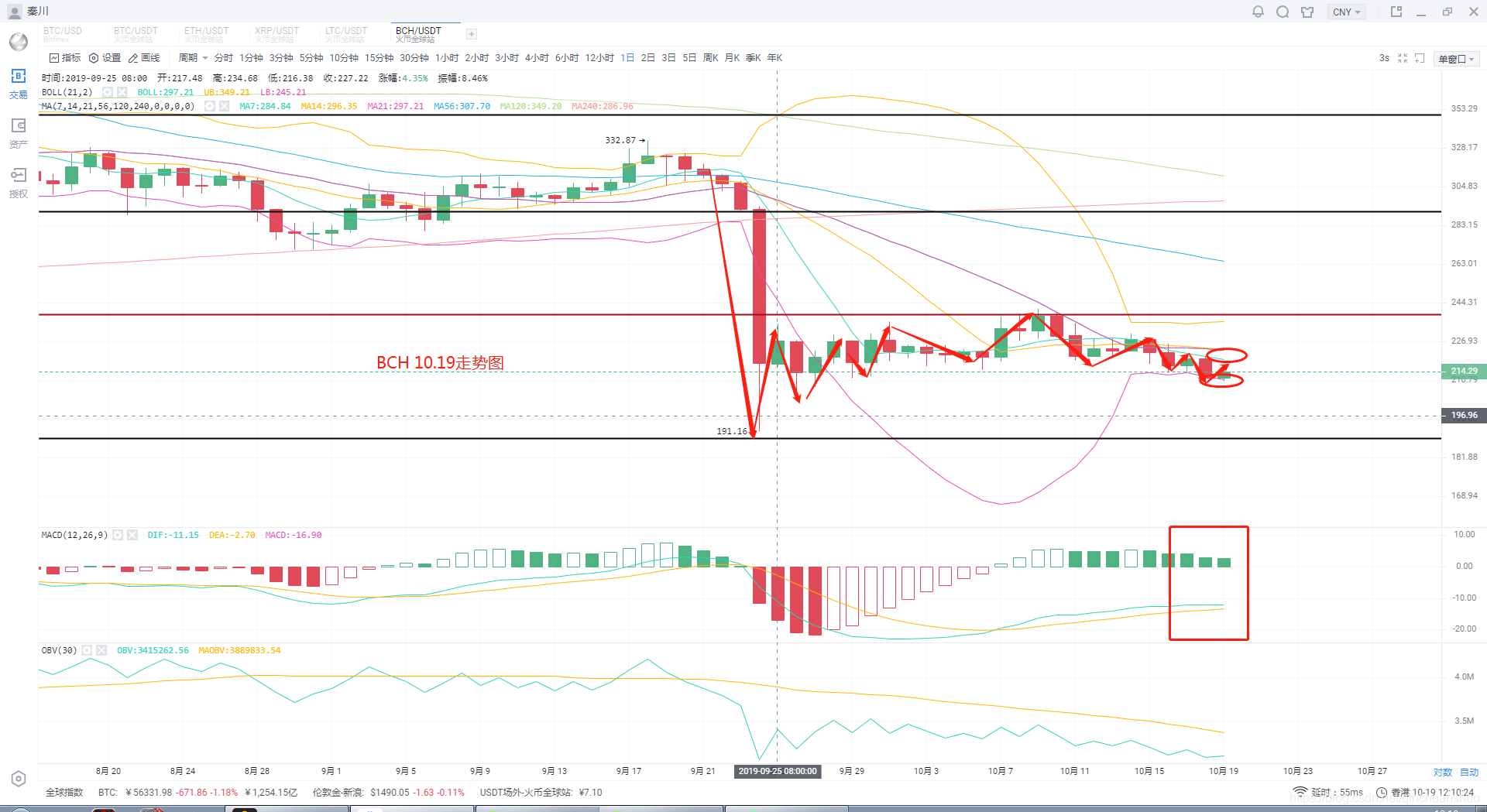Remove the MA indicator with its X
This screenshot has height=812, width=1487.
point(224,106)
